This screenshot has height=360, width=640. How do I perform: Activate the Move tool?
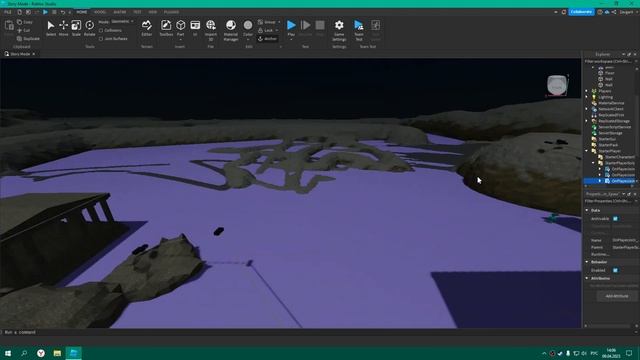64,28
